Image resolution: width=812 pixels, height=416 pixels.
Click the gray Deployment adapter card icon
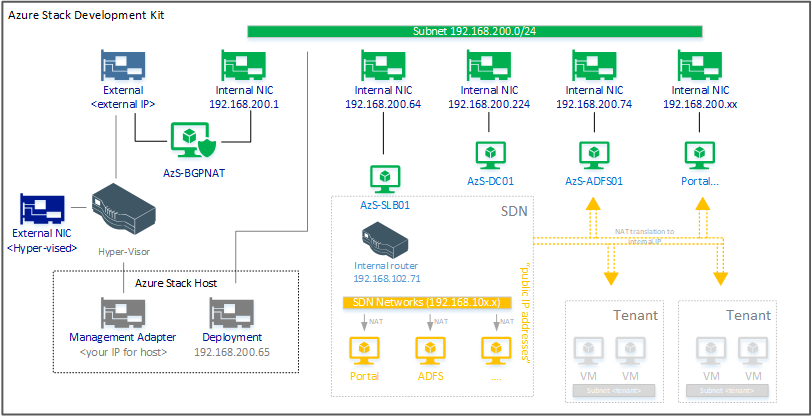click(x=231, y=313)
